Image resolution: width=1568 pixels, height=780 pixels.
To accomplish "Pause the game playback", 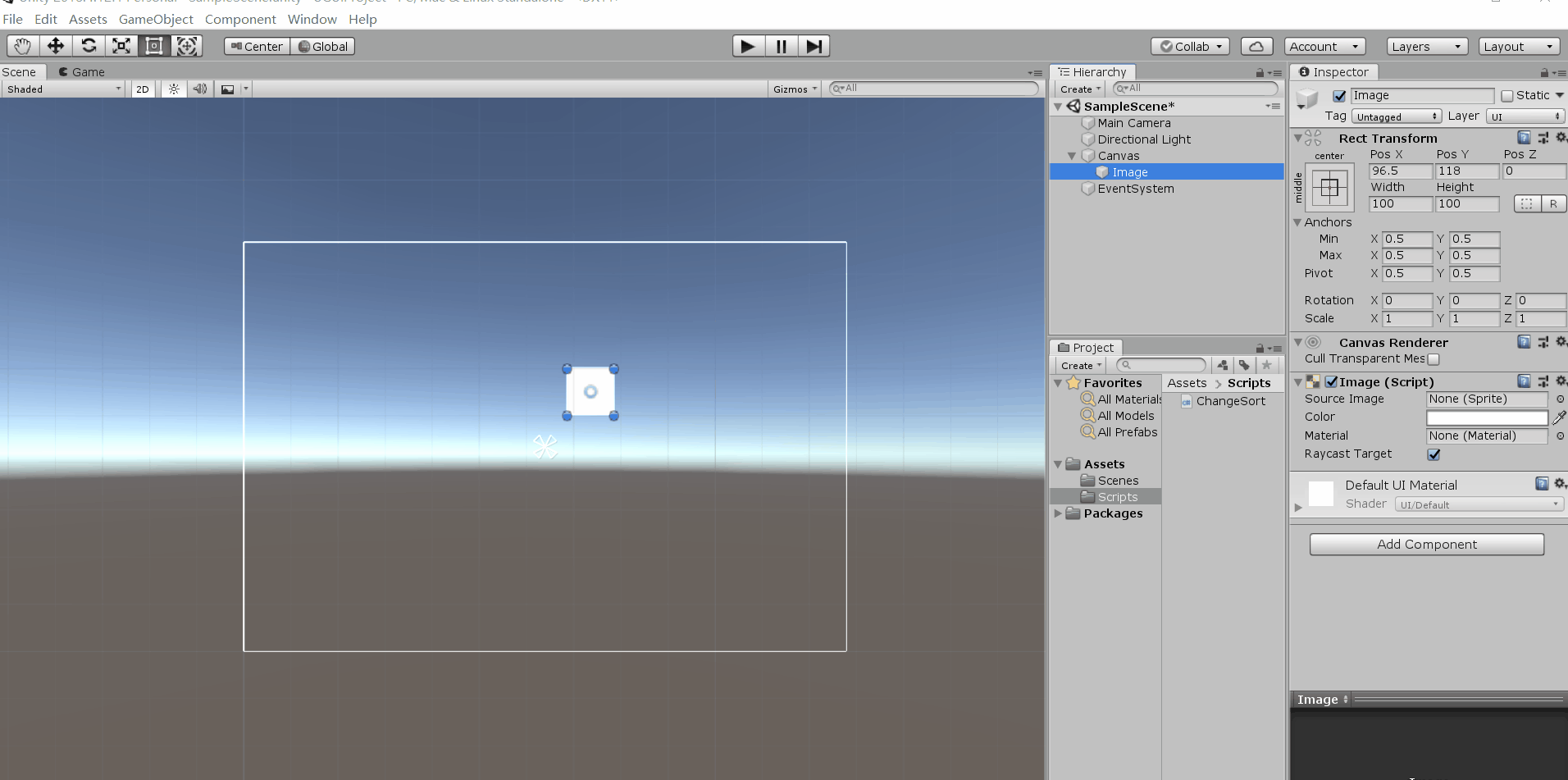I will pyautogui.click(x=781, y=47).
